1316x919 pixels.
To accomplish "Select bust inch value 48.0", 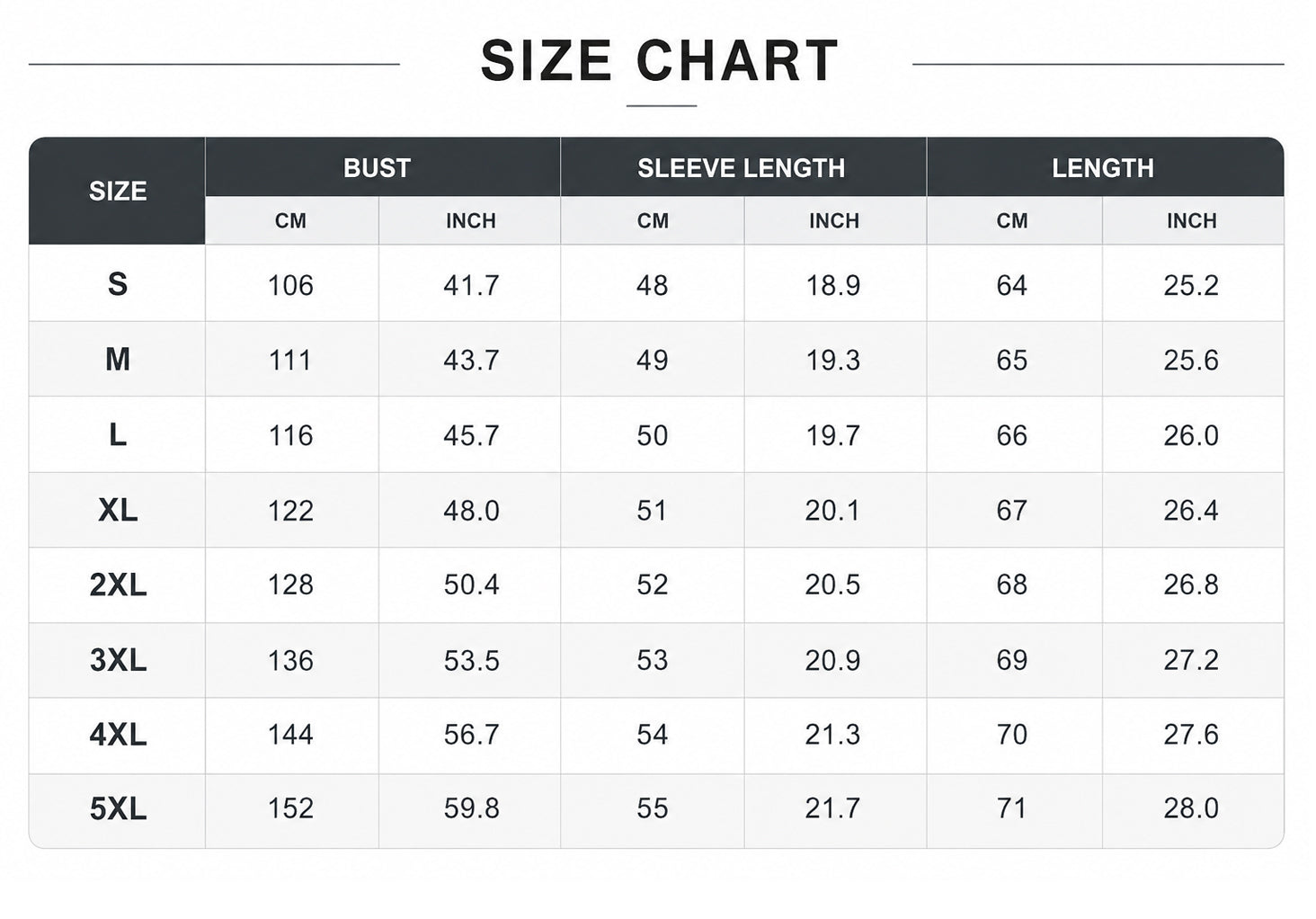I will [x=471, y=511].
